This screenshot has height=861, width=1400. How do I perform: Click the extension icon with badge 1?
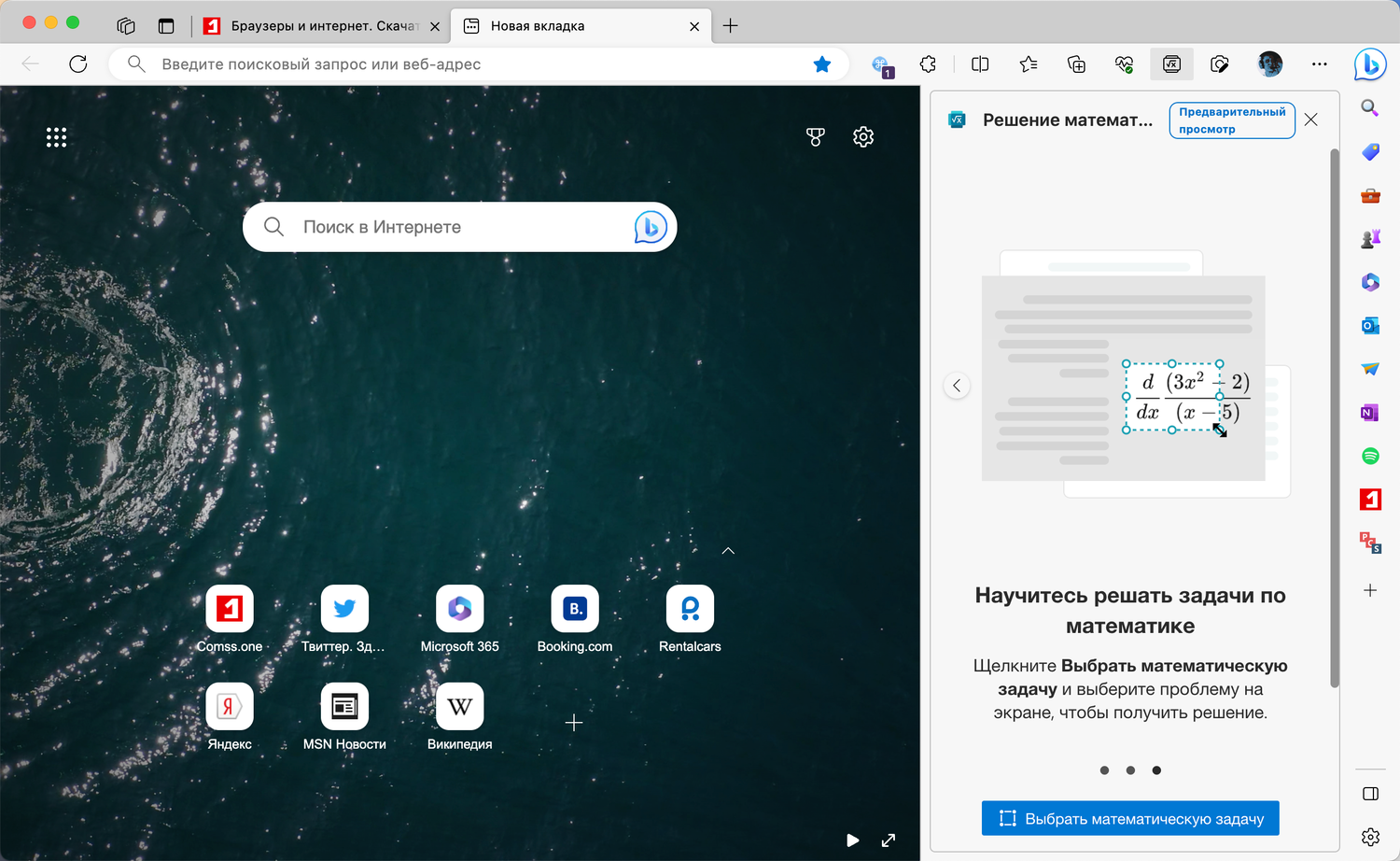882,65
